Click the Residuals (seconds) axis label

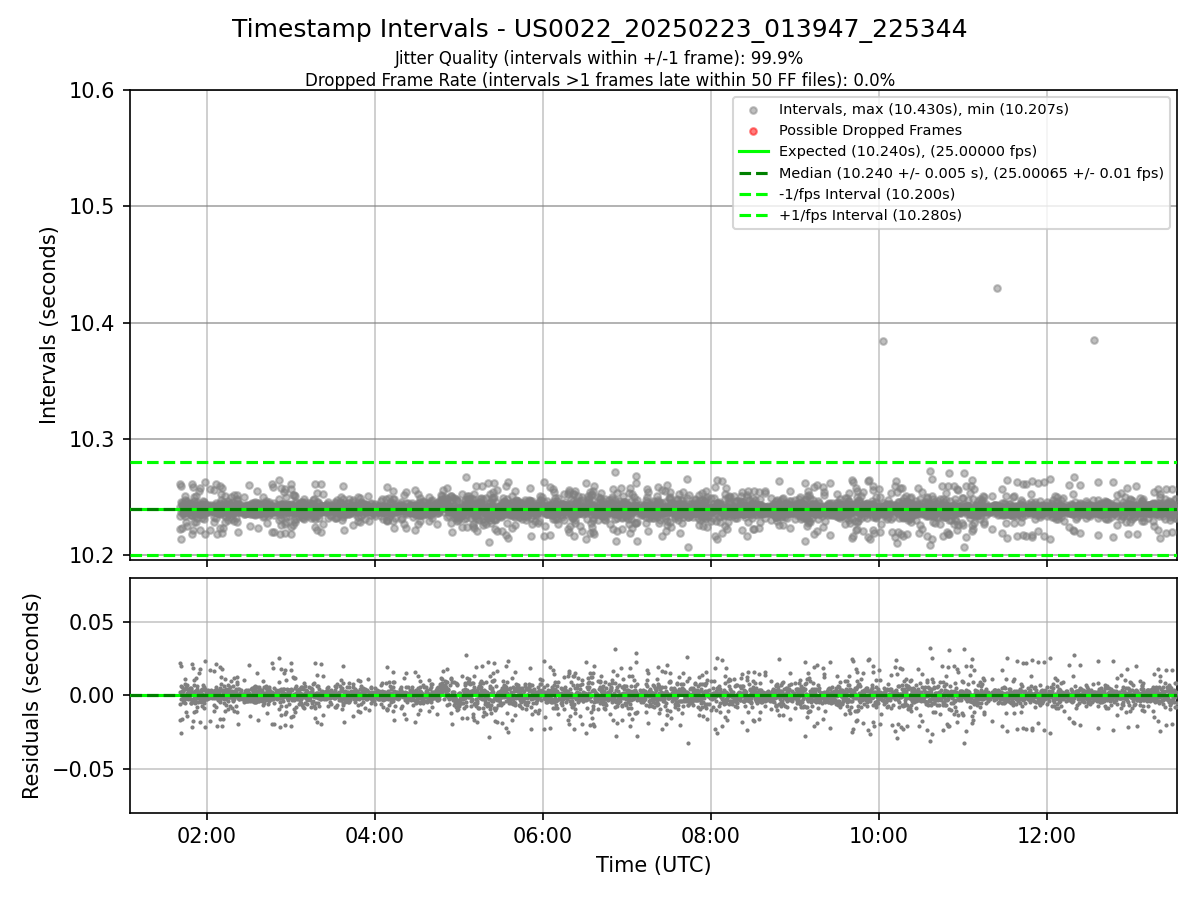[x=31, y=696]
